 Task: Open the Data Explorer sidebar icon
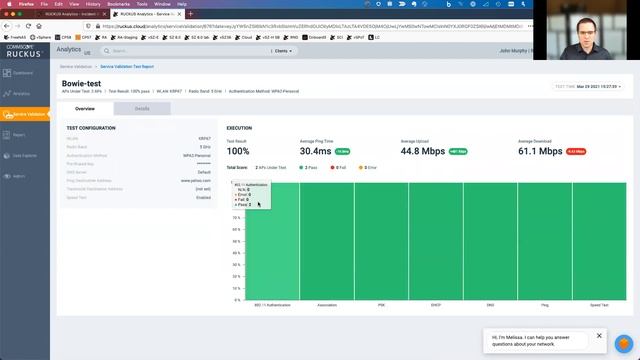[7, 156]
